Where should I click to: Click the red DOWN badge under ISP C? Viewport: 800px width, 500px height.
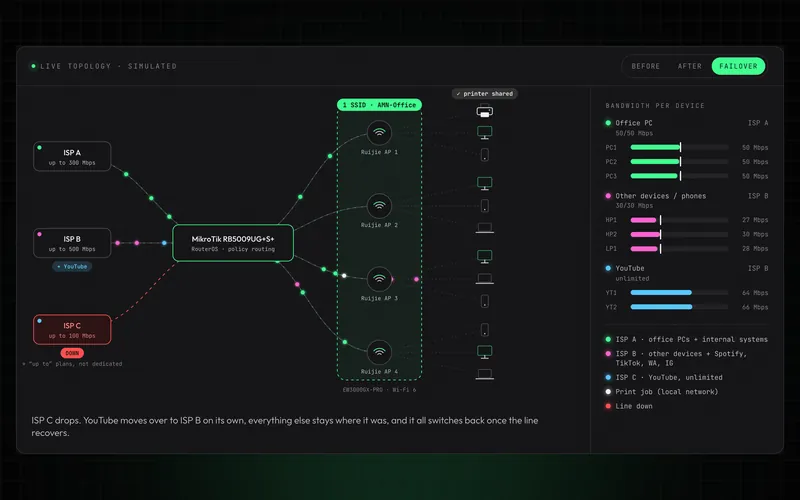point(72,353)
